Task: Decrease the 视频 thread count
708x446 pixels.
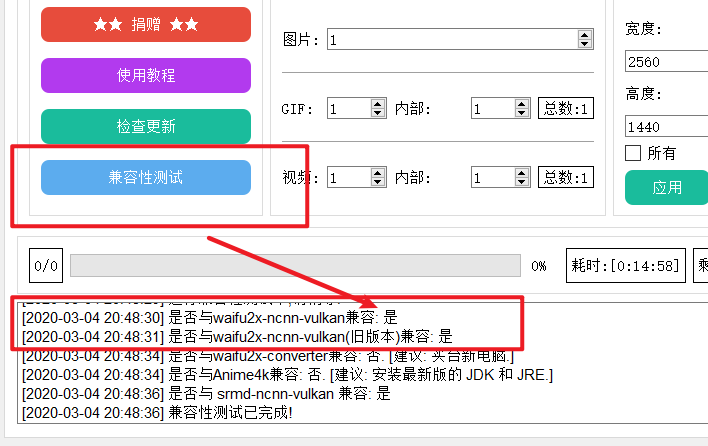Action: pos(377,181)
